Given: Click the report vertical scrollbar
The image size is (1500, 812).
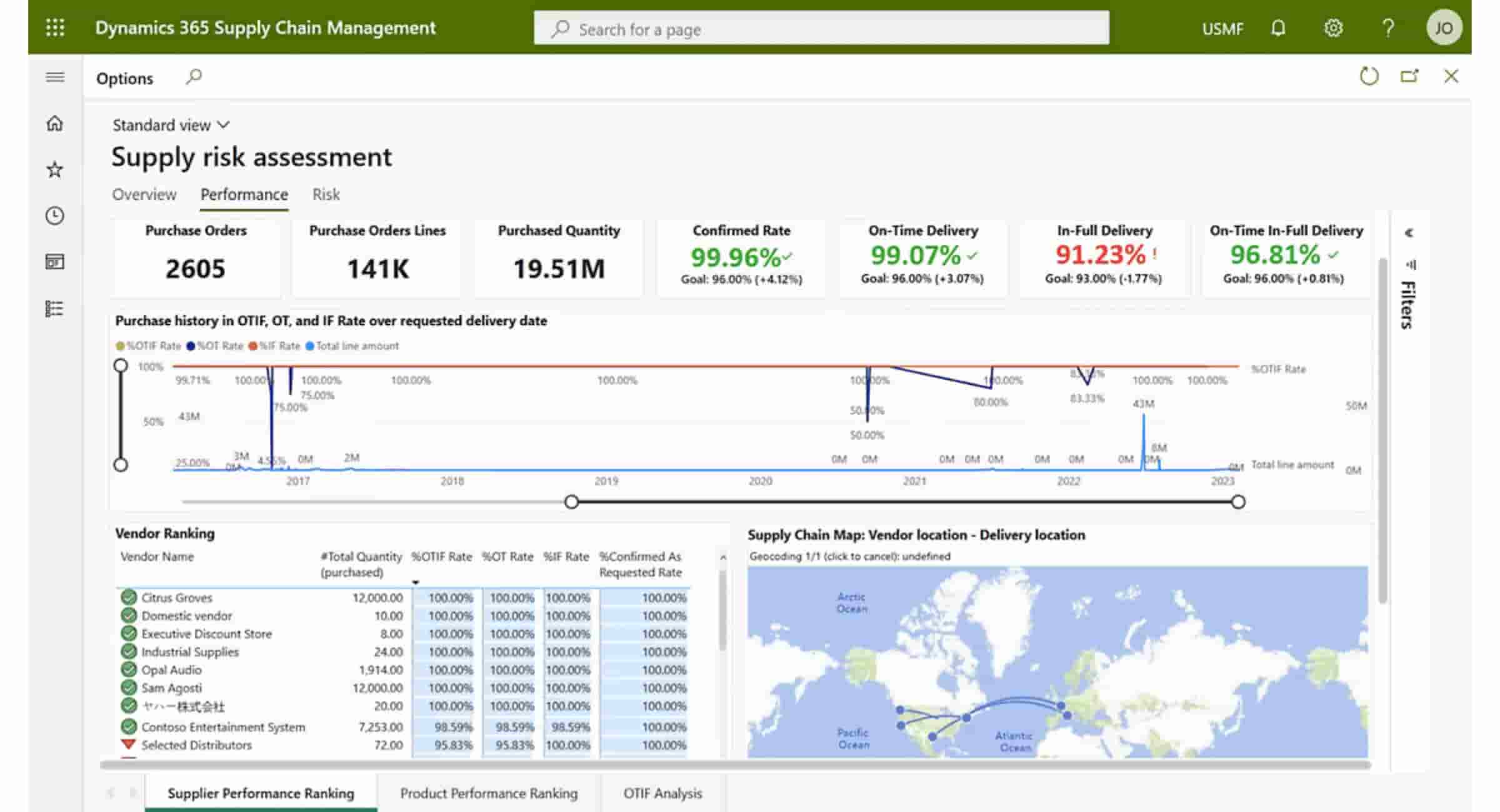Looking at the screenshot, I should pos(1382,431).
